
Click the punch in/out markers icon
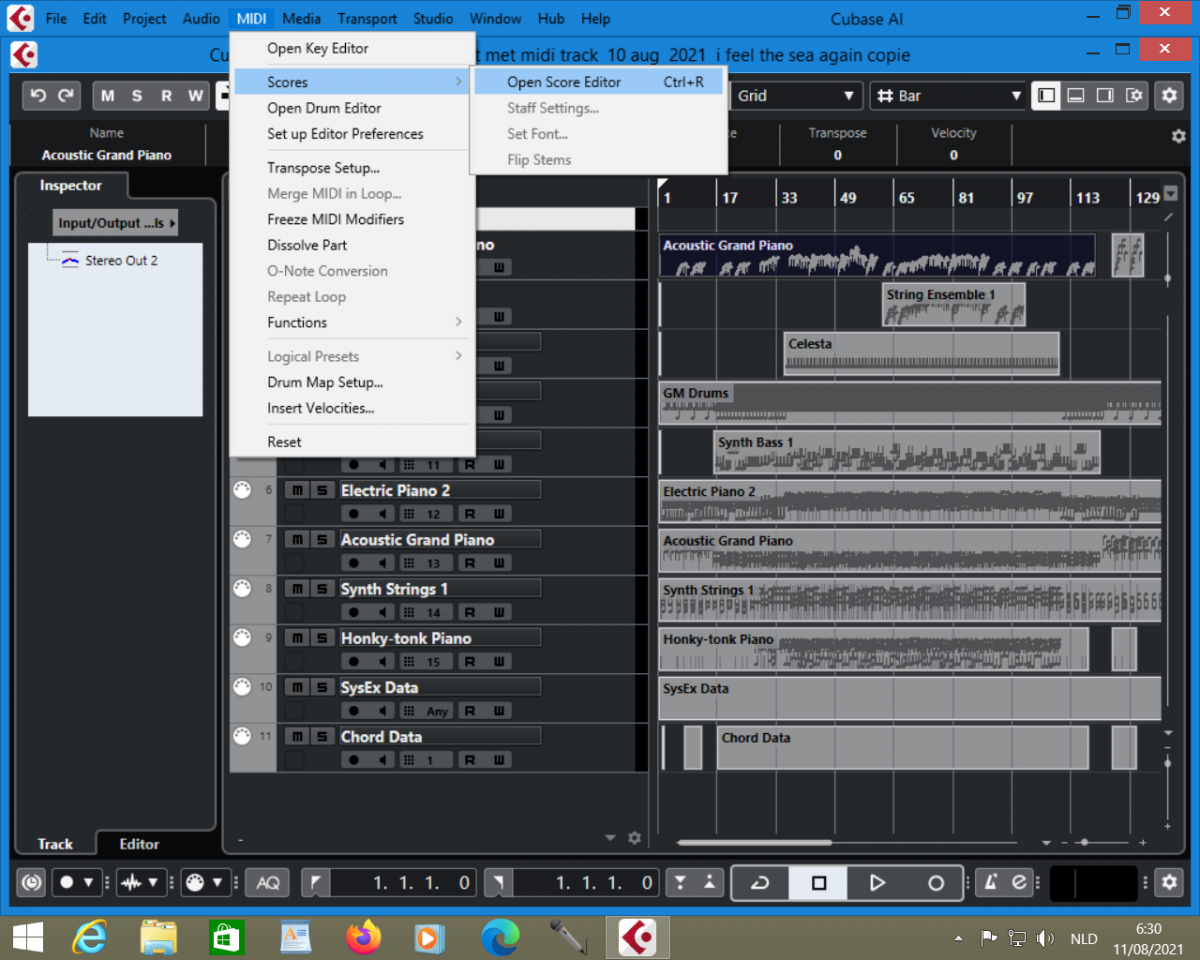[695, 883]
